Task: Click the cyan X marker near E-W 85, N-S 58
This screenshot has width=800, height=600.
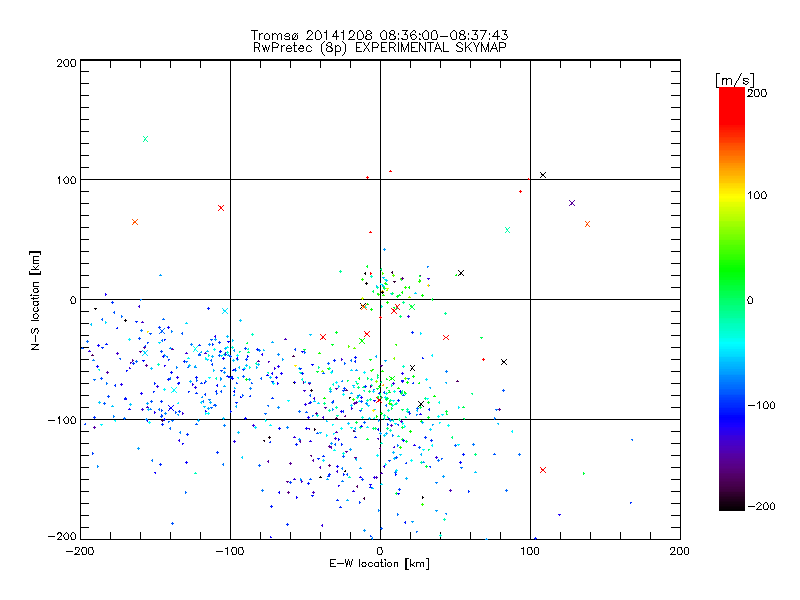Action: (x=507, y=230)
